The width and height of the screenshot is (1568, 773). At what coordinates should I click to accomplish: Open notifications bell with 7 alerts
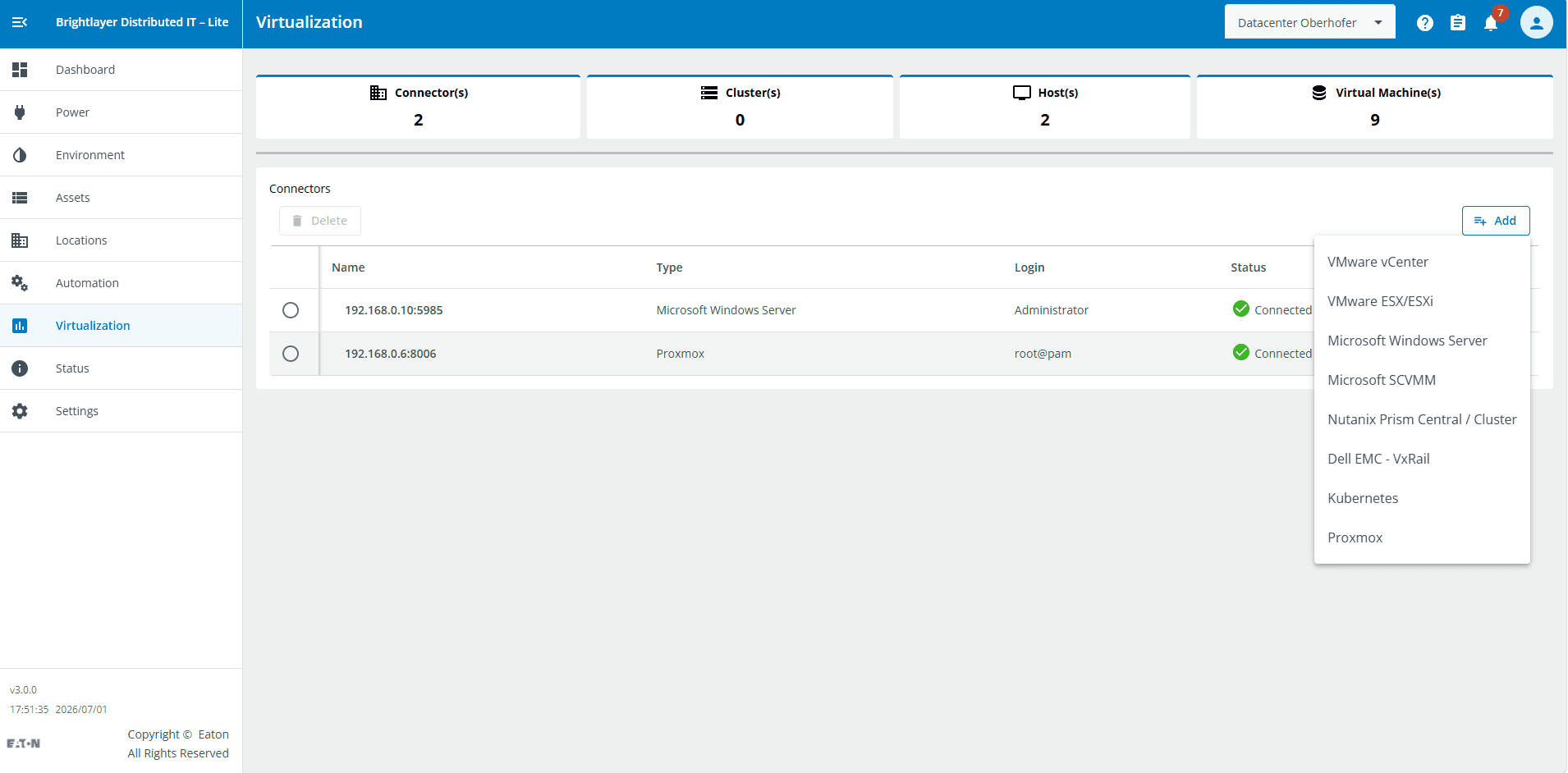1491,23
